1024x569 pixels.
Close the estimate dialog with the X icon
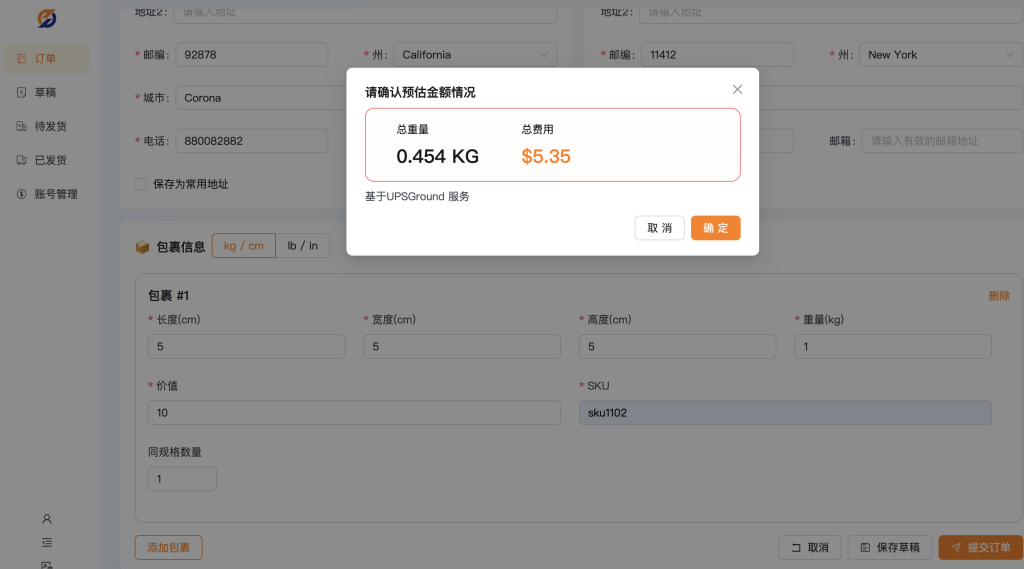737,89
